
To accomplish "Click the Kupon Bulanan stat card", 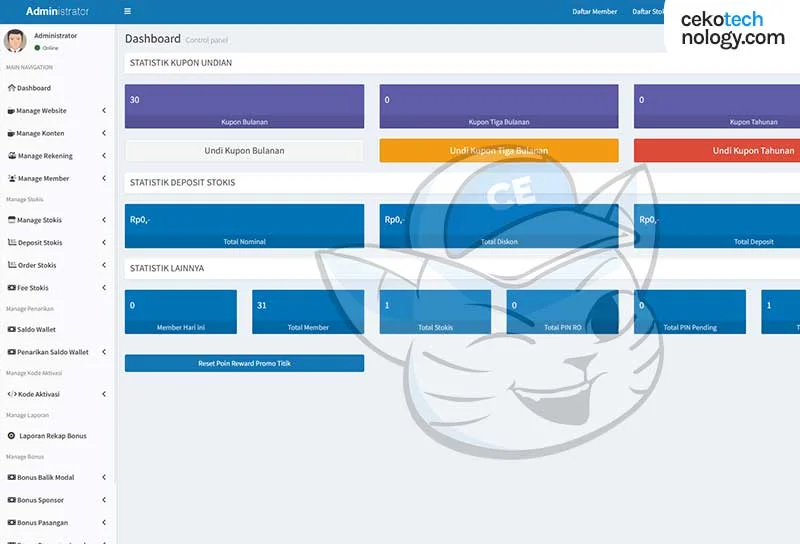I will (244, 106).
